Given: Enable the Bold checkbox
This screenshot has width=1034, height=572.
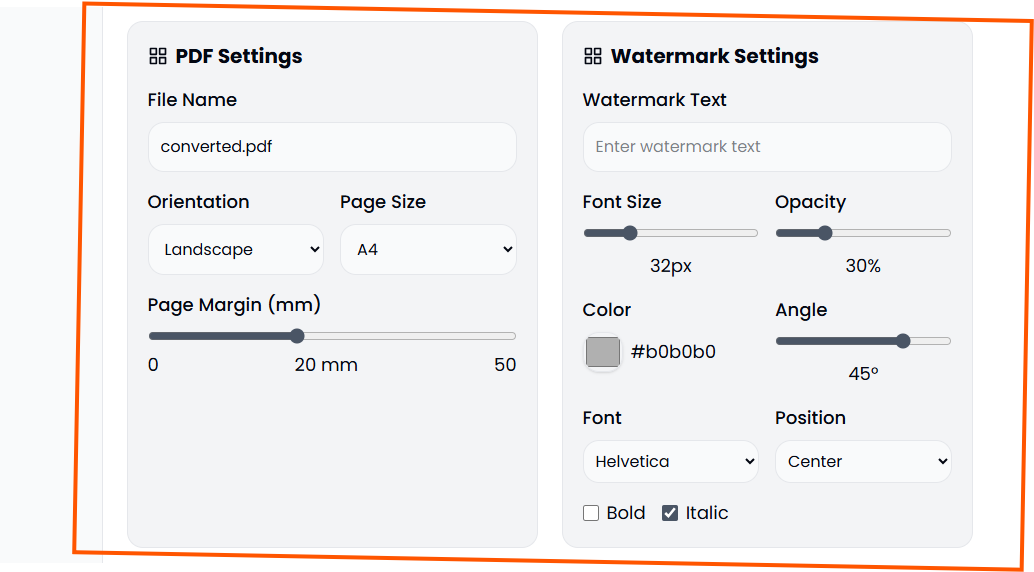Looking at the screenshot, I should 591,513.
